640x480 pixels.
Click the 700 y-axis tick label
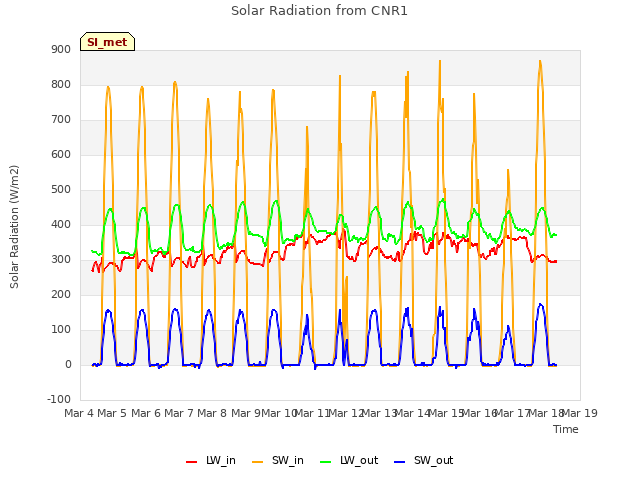[x=61, y=120]
